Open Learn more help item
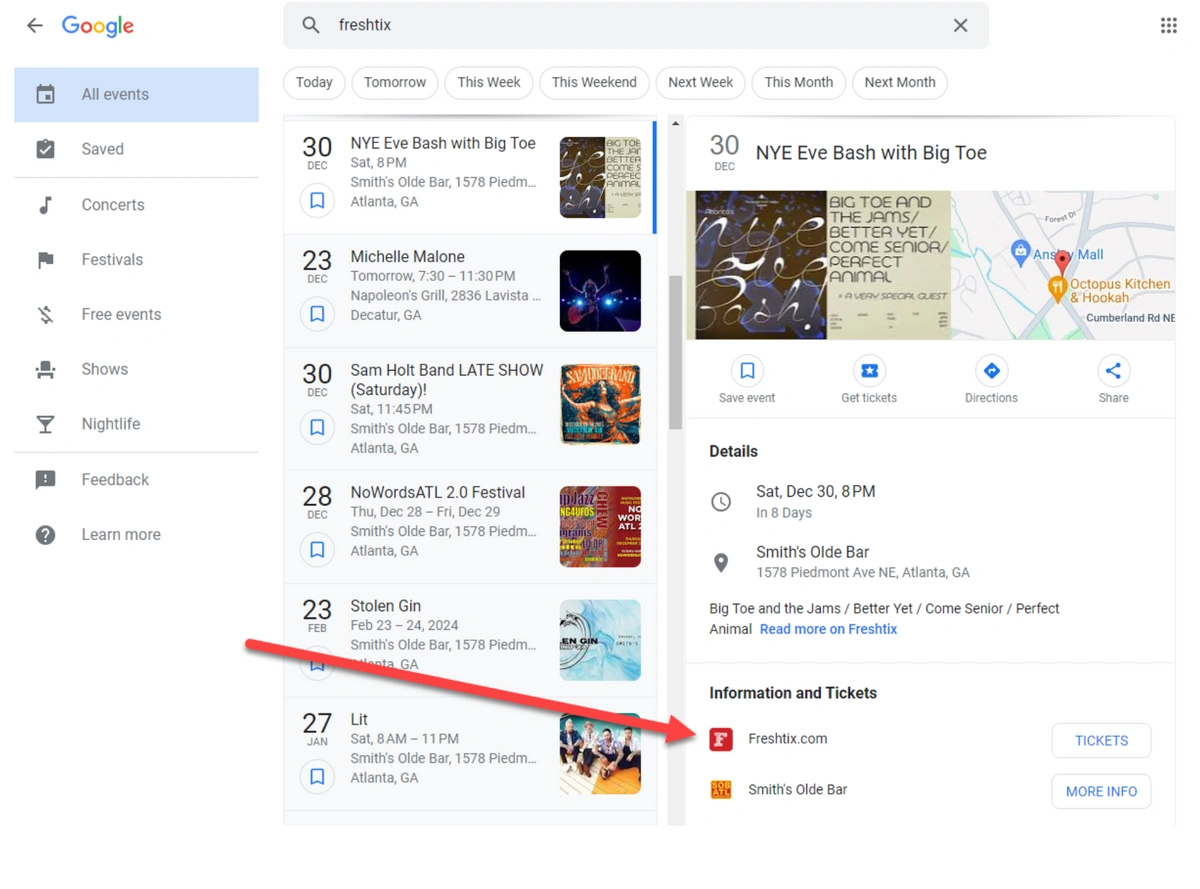The width and height of the screenshot is (1200, 889). (x=136, y=535)
